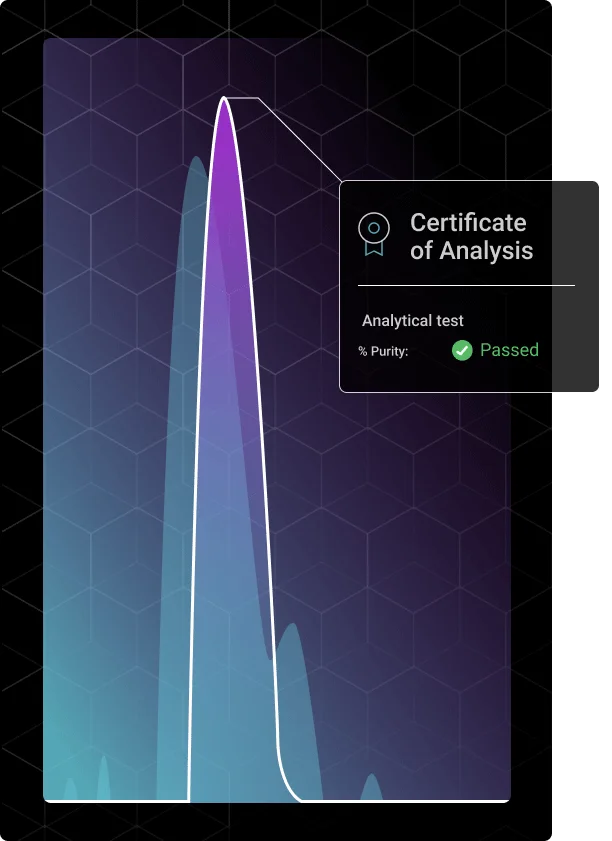Click the green Passed checkmark icon

[x=462, y=350]
